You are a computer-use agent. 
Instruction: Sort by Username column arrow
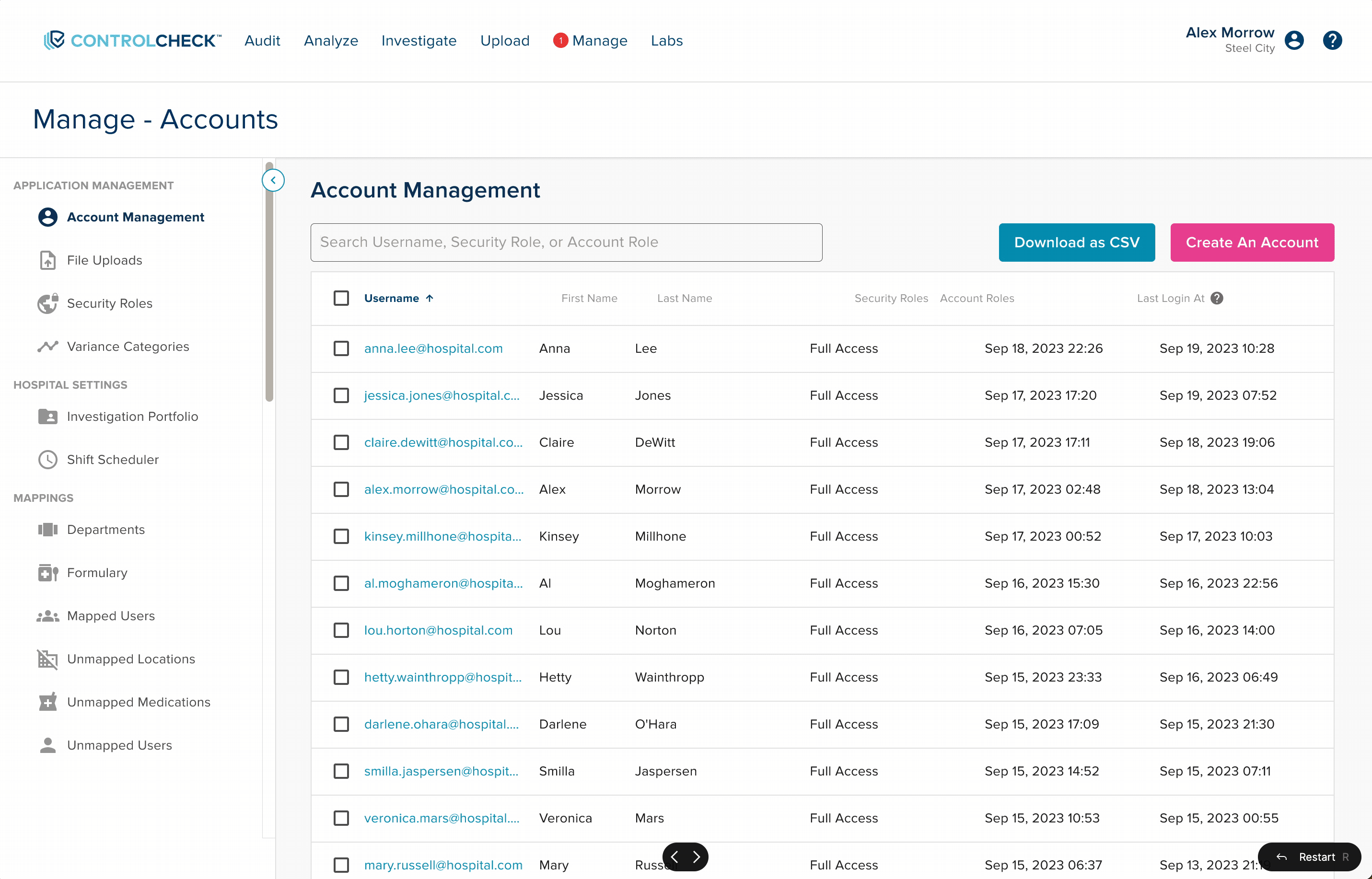(x=430, y=299)
